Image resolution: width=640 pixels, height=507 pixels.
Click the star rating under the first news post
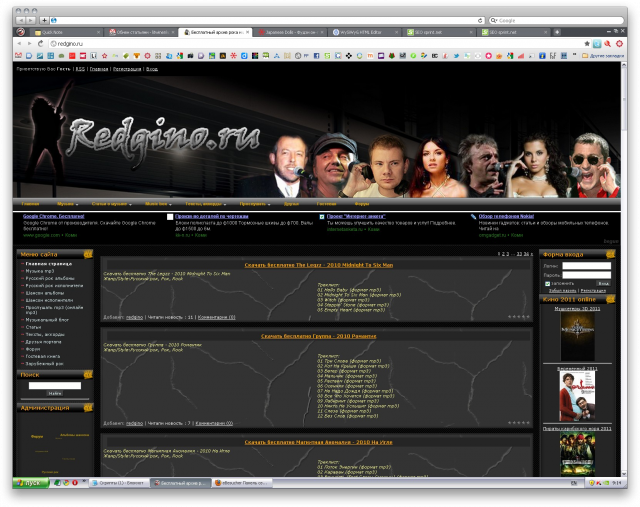tap(518, 316)
